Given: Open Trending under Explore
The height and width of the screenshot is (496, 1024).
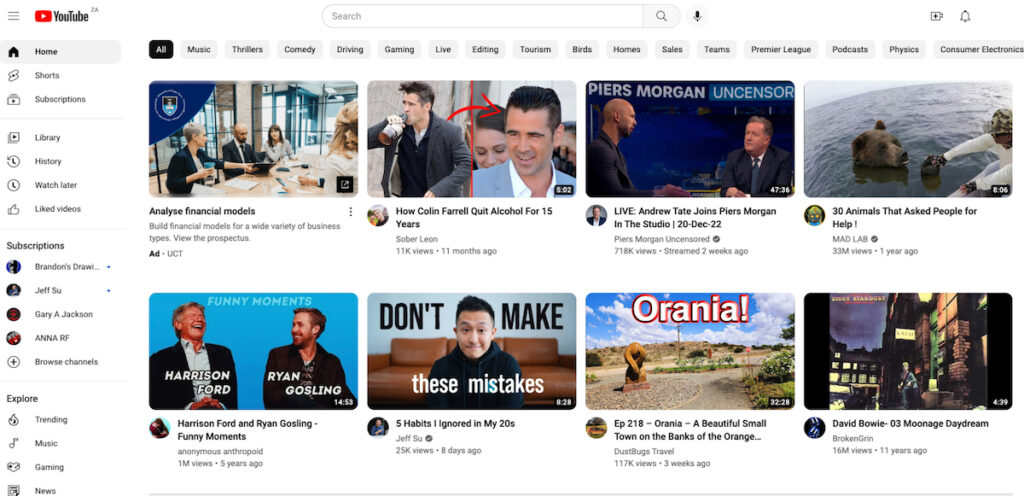Looking at the screenshot, I should pos(61,420).
